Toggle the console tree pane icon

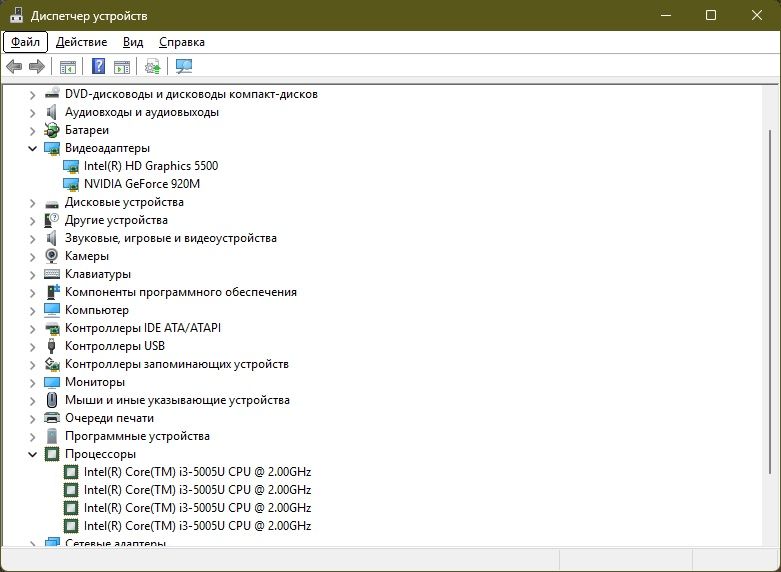[68, 66]
